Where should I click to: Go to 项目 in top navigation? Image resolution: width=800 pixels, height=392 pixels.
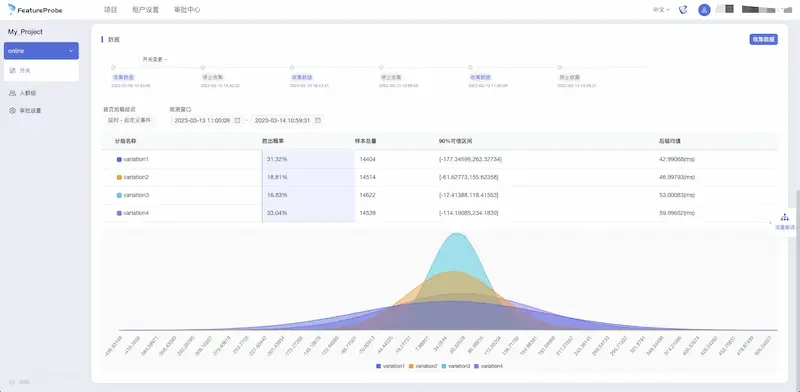tap(110, 10)
